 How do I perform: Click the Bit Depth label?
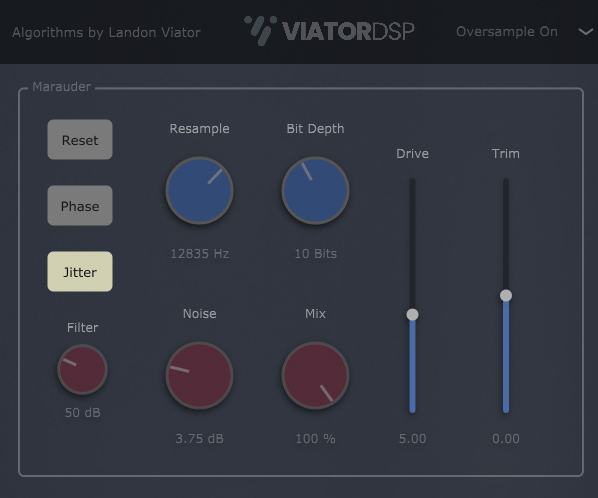(x=315, y=129)
